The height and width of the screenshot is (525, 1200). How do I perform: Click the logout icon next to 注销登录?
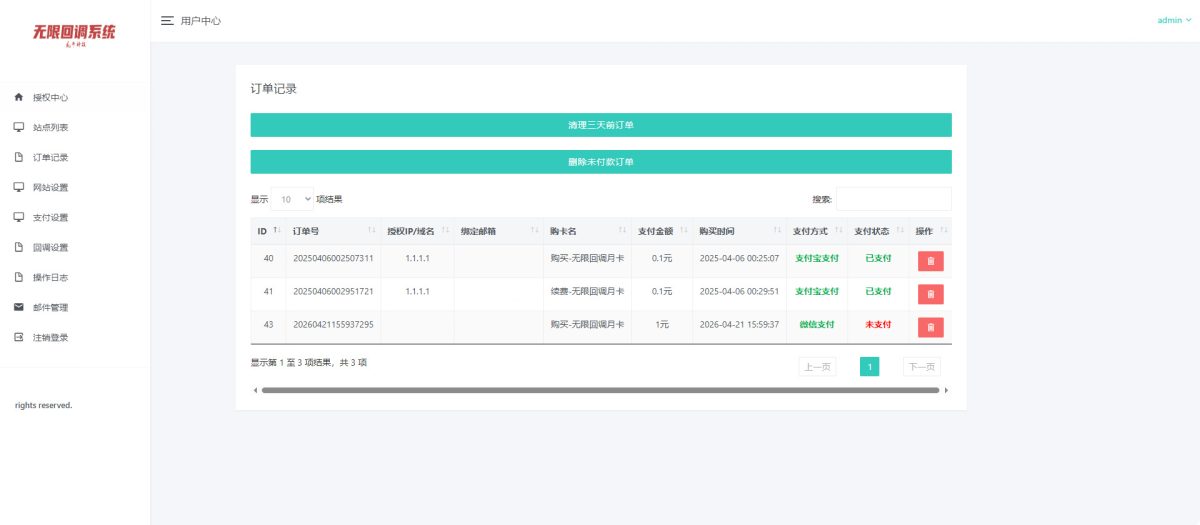coord(18,337)
